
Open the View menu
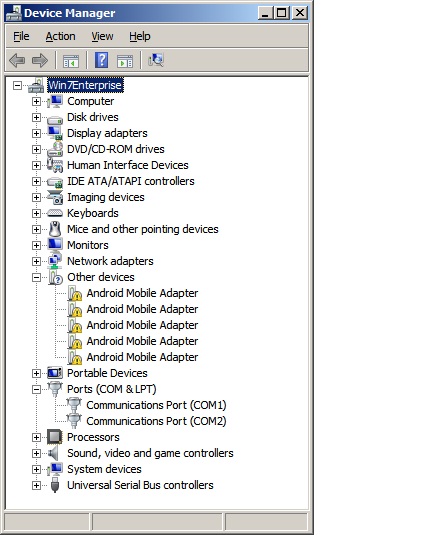coord(102,36)
